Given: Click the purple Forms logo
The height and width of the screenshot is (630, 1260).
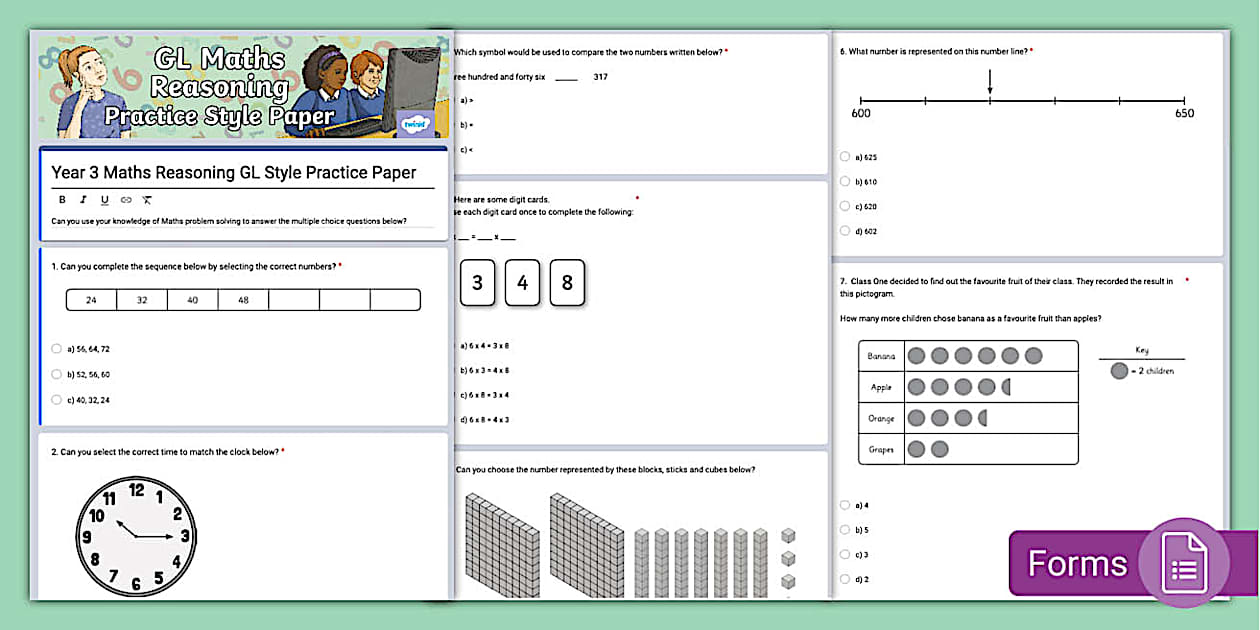Looking at the screenshot, I should pyautogui.click(x=1077, y=562).
